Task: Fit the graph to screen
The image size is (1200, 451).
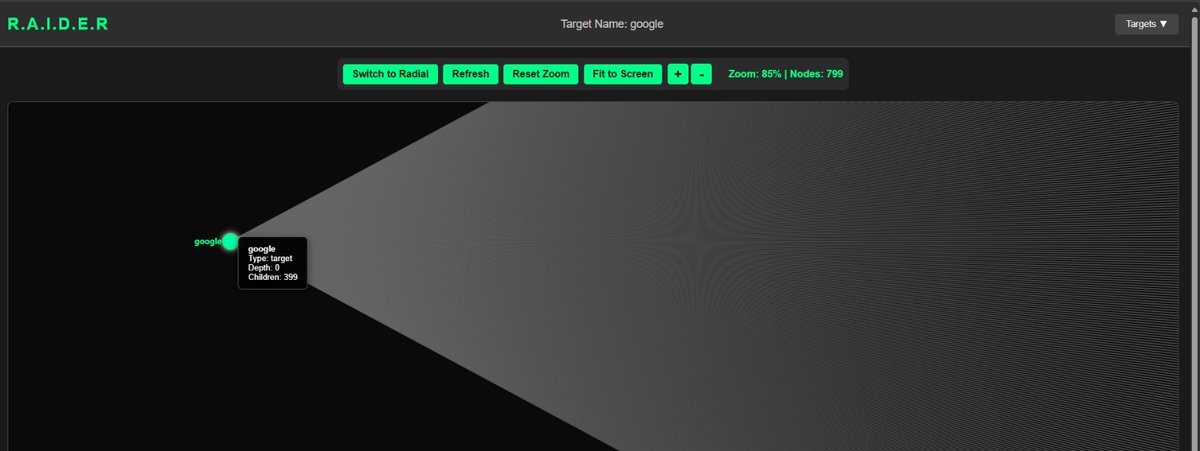Action: pos(623,74)
